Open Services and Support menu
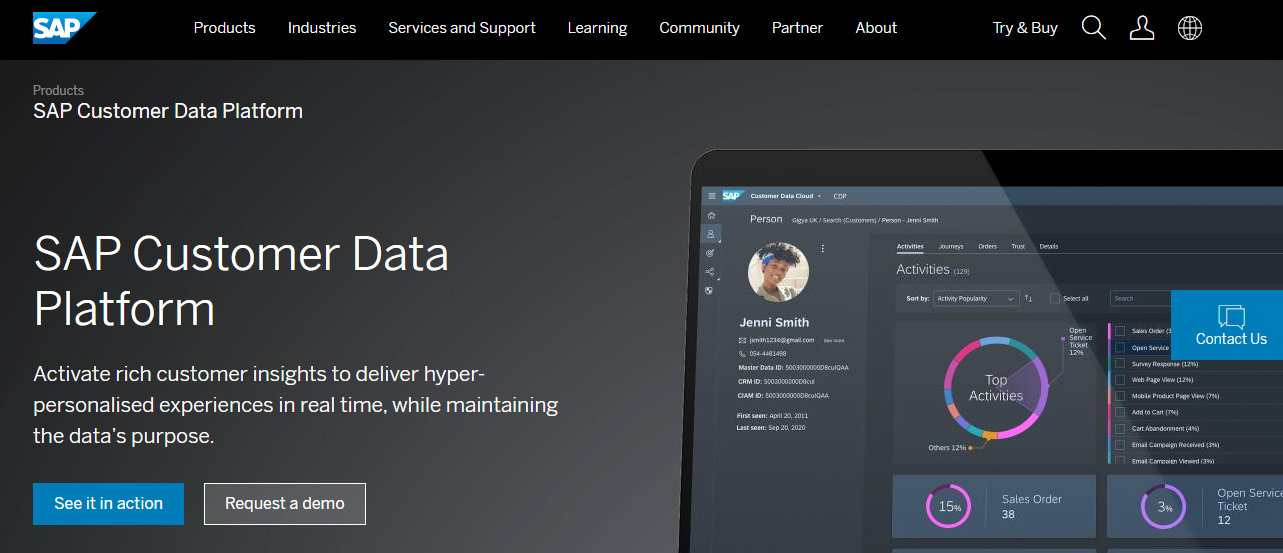Viewport: 1283px width, 553px height. coord(462,28)
